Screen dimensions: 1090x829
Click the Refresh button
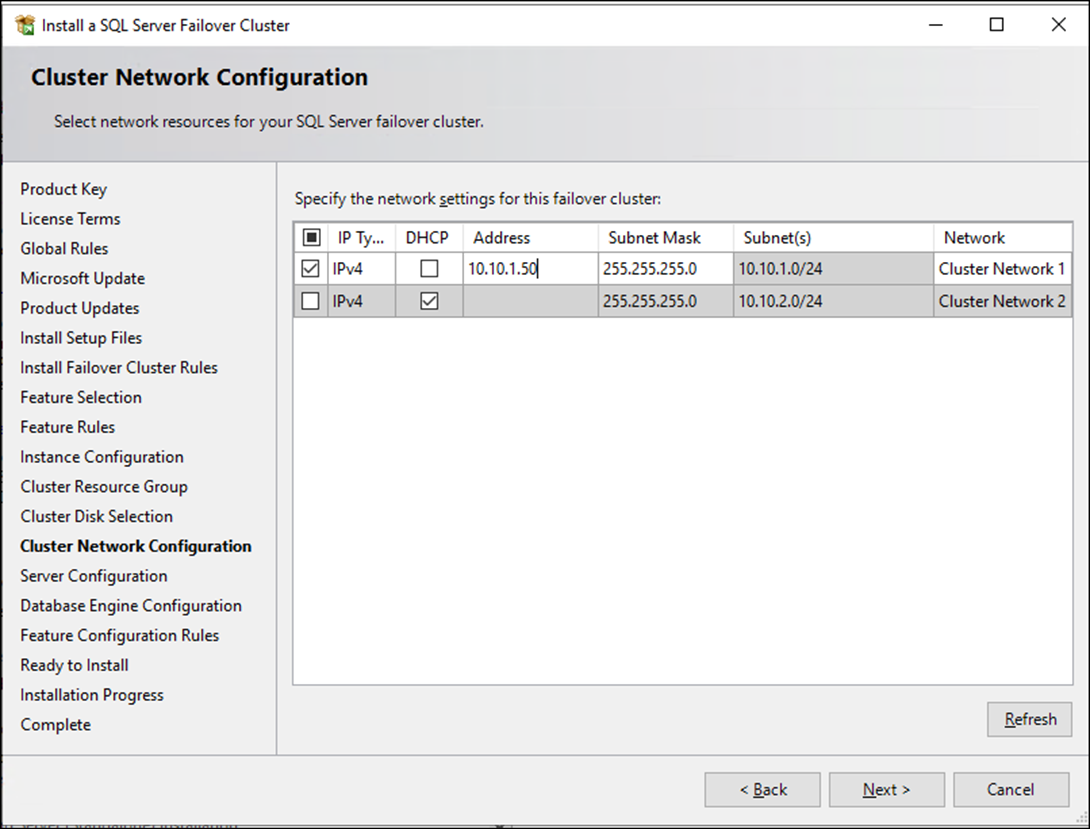click(1030, 719)
